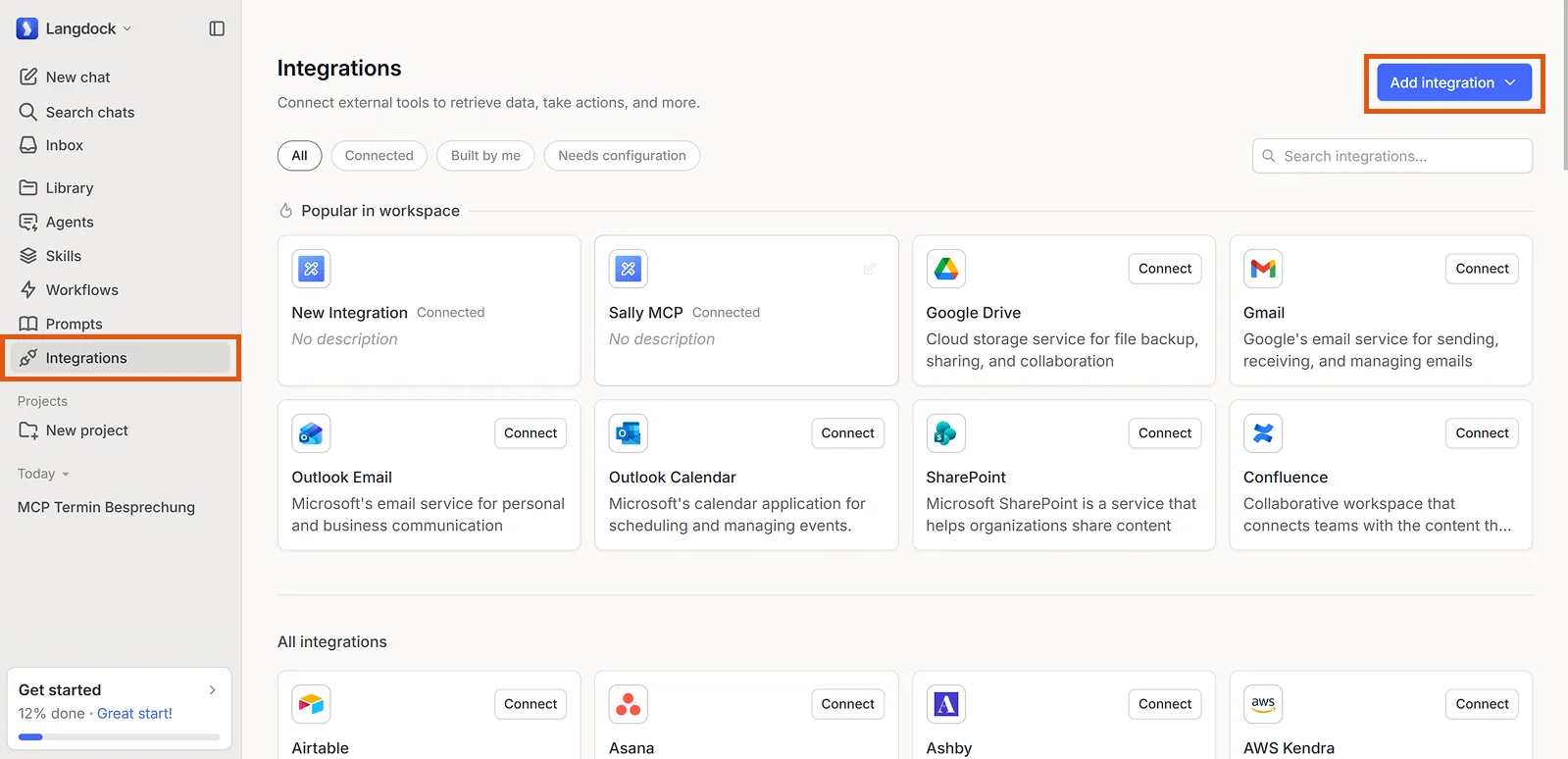Connect Confluence
Image resolution: width=1568 pixels, height=759 pixels.
pos(1482,433)
